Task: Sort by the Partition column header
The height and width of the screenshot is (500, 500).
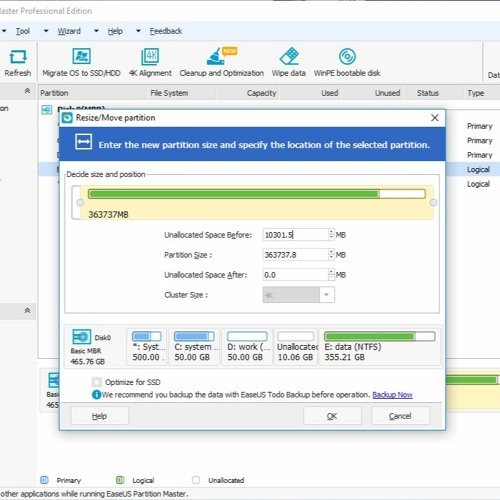Action: [x=93, y=93]
